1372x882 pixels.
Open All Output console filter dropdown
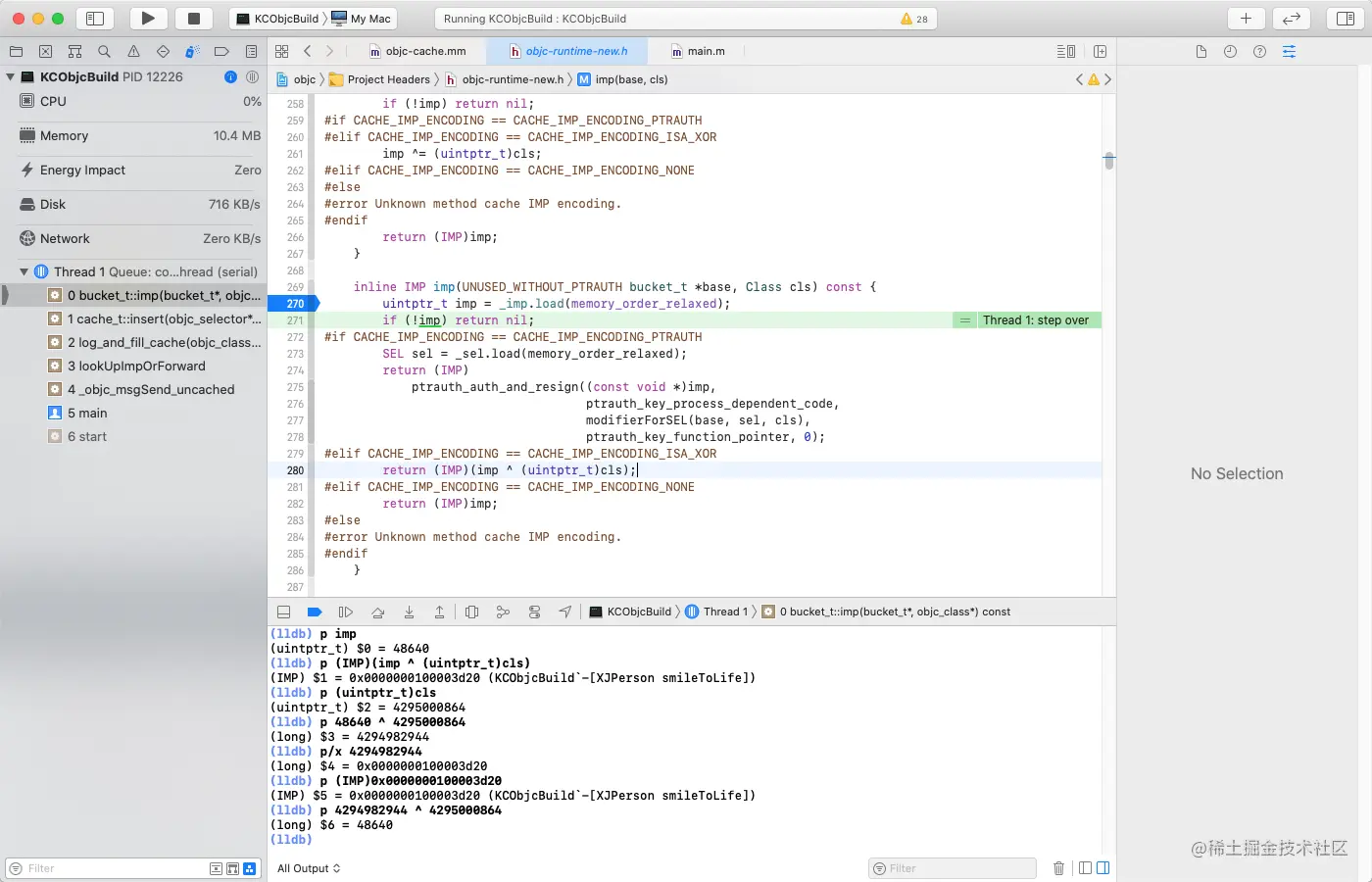coord(309,868)
